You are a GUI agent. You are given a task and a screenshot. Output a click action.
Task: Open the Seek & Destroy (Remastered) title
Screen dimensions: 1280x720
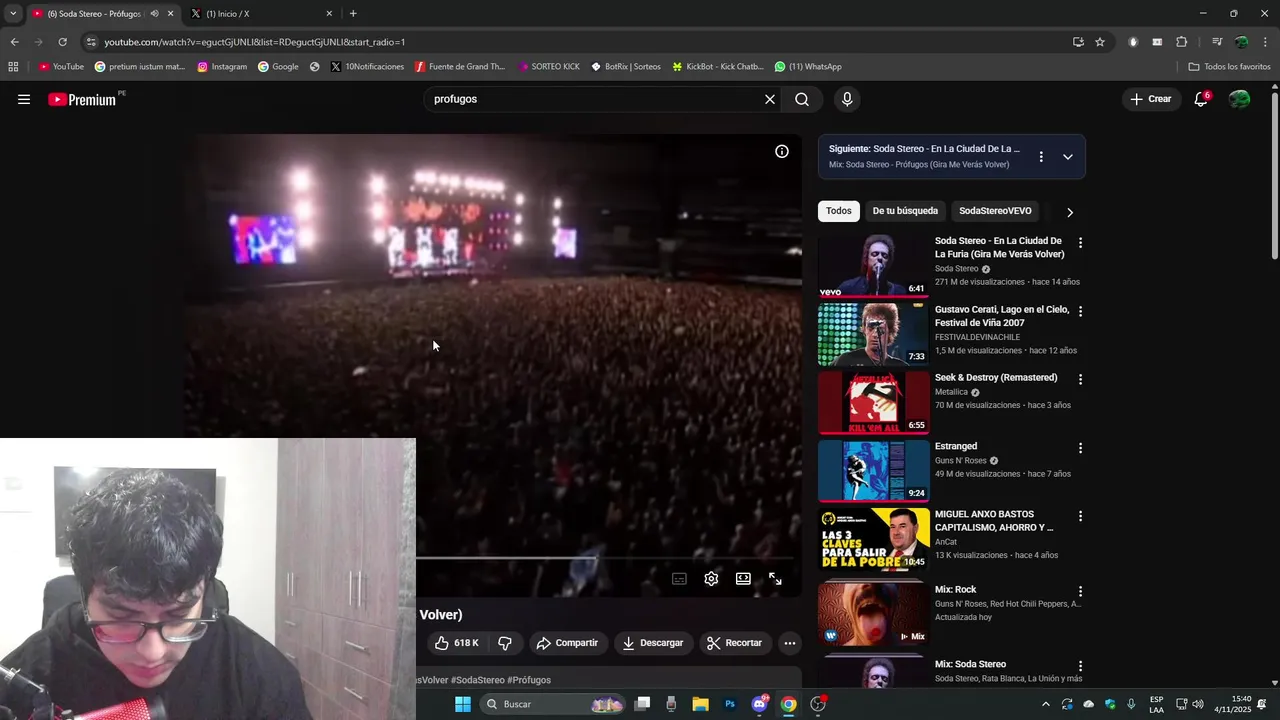(x=996, y=378)
